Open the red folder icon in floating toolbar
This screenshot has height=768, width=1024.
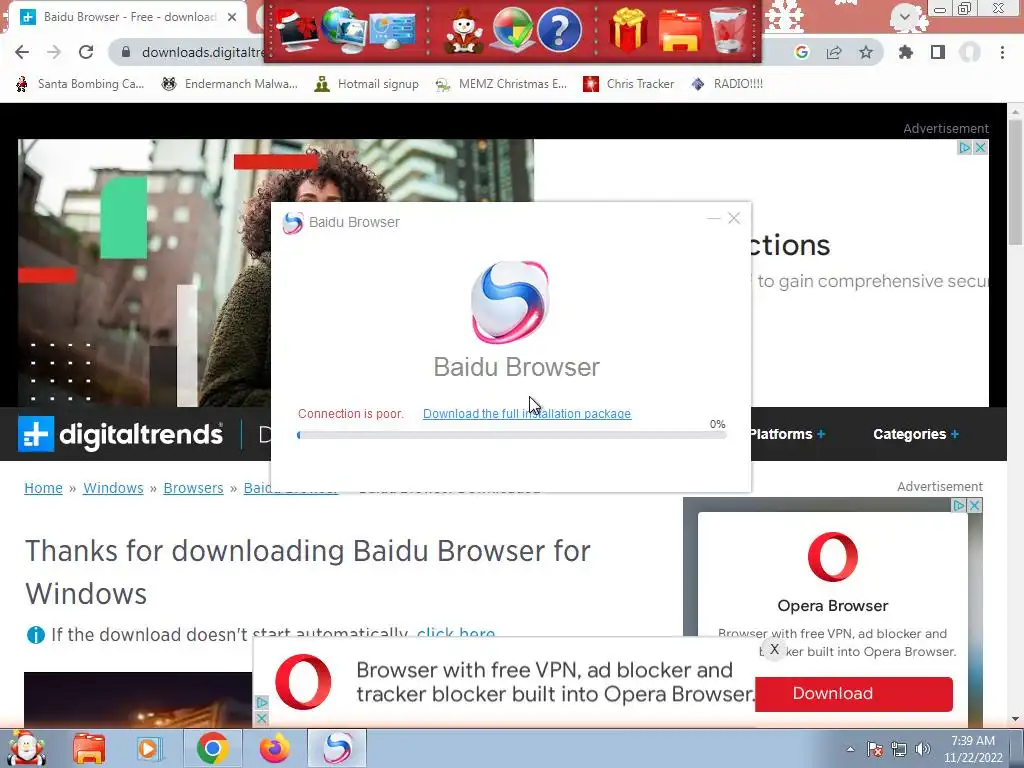pos(679,30)
